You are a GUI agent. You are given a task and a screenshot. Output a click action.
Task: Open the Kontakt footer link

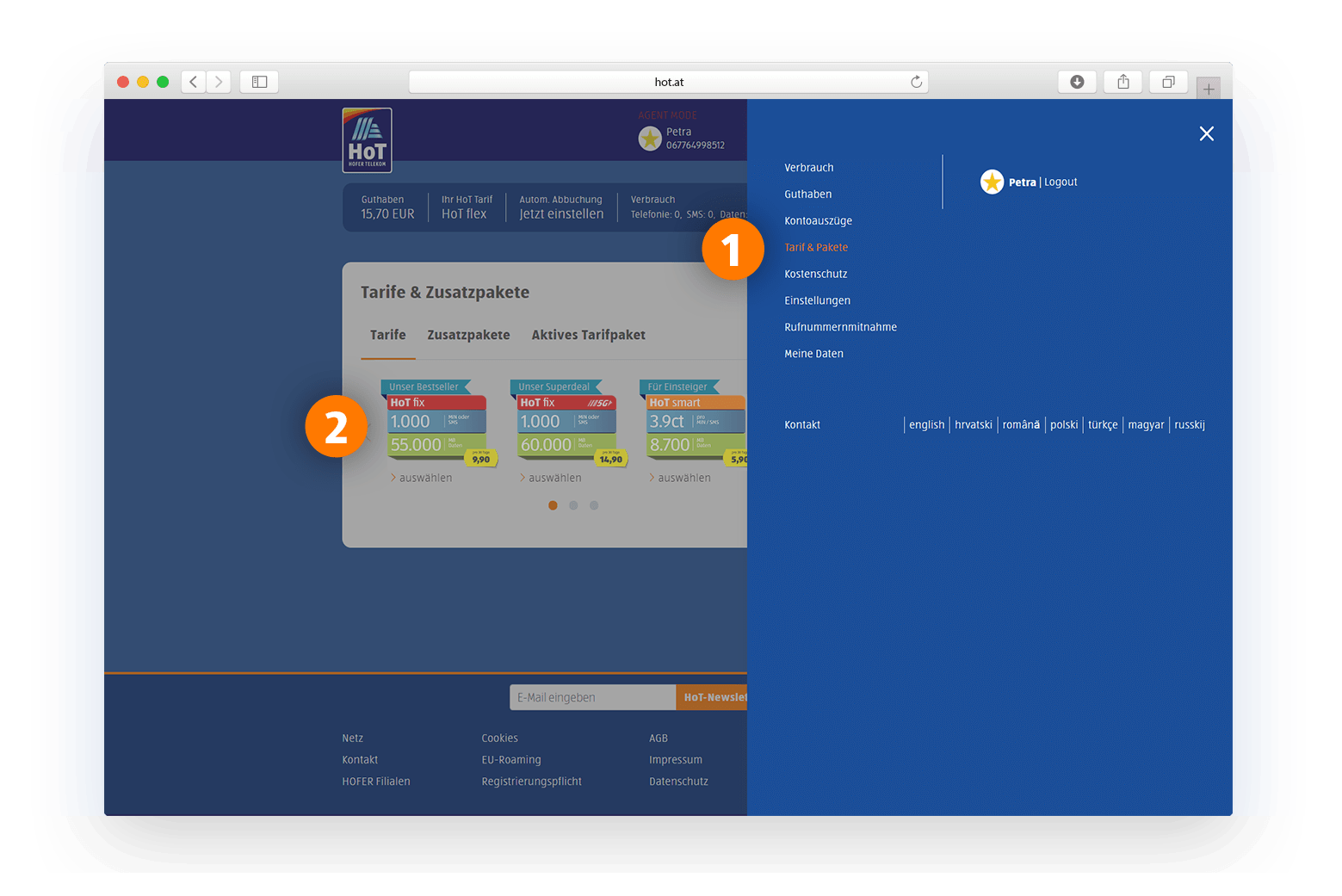[x=360, y=760]
